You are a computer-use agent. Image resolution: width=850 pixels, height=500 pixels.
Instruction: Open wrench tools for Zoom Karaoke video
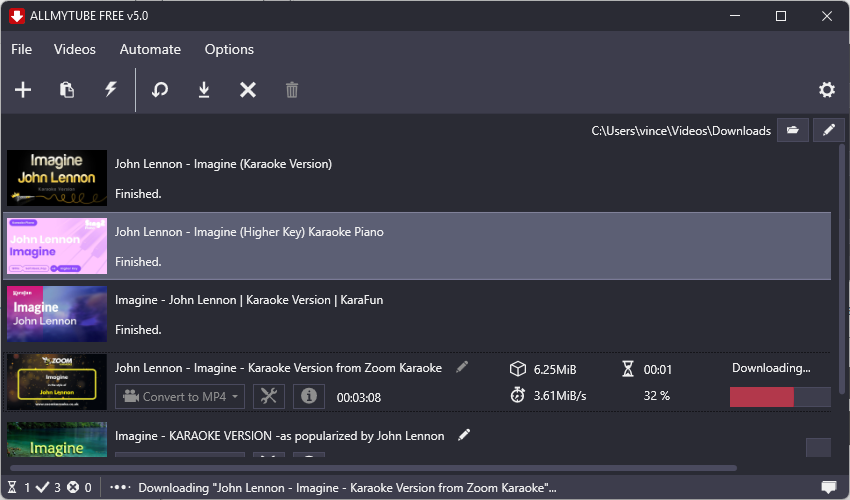point(268,396)
